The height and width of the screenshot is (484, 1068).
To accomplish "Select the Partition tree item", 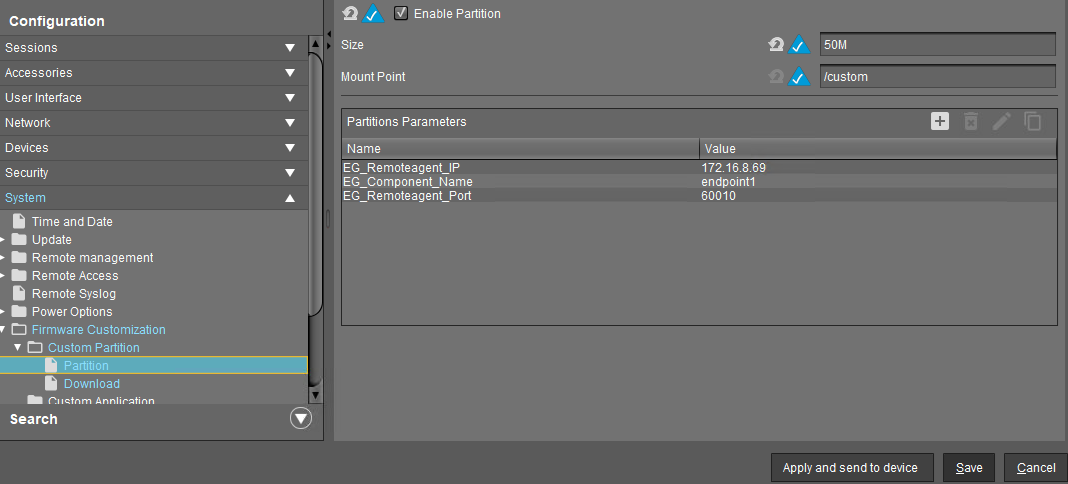I will (86, 366).
